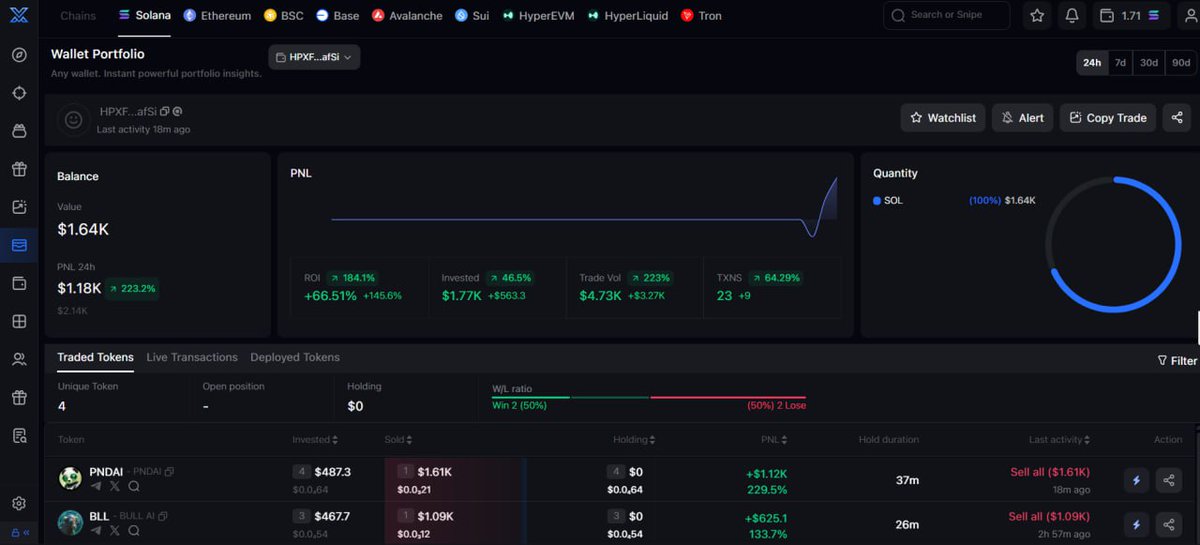Open the Filter button
The image size is (1200, 545).
point(1177,361)
